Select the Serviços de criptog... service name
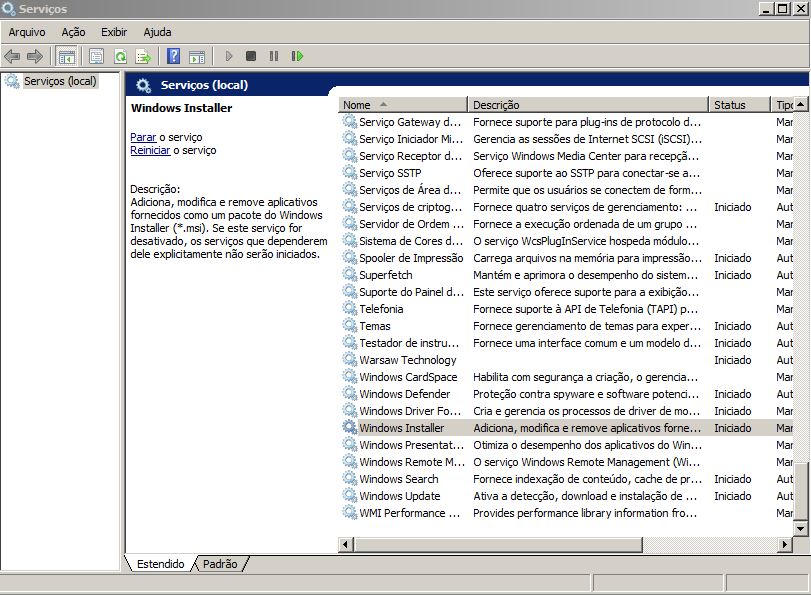Screen dimensions: 811x595 coord(411,207)
